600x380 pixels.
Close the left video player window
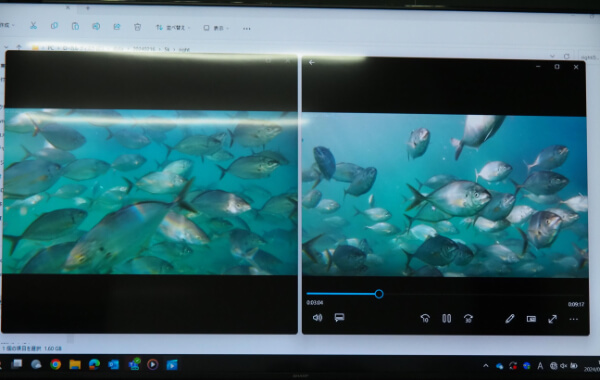point(288,60)
